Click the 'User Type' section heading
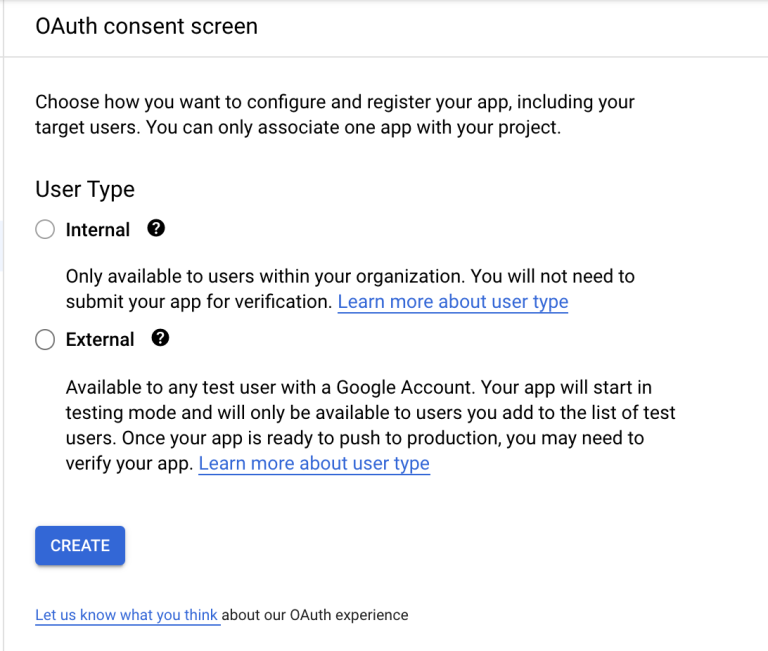The image size is (768, 651). [x=85, y=189]
